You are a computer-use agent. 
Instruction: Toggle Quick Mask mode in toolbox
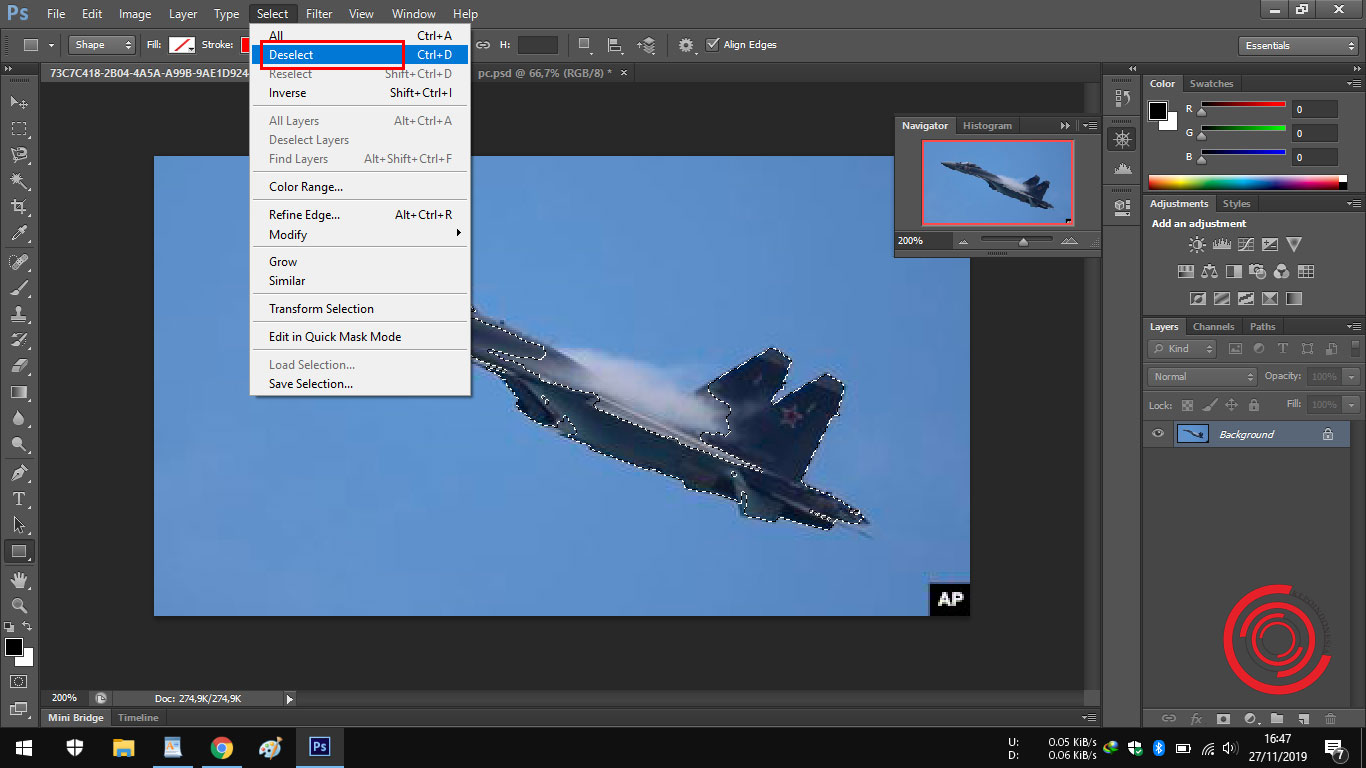[x=19, y=681]
